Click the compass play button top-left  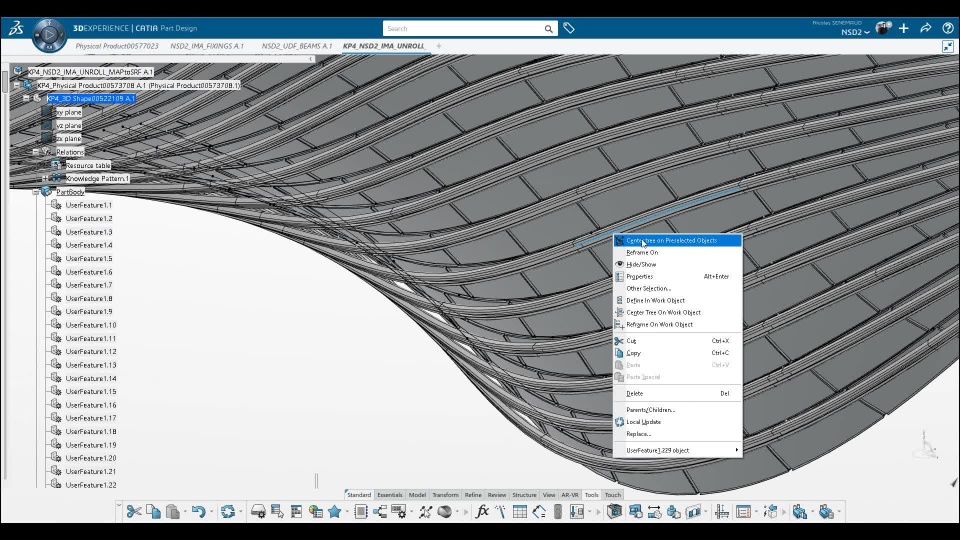[48, 36]
